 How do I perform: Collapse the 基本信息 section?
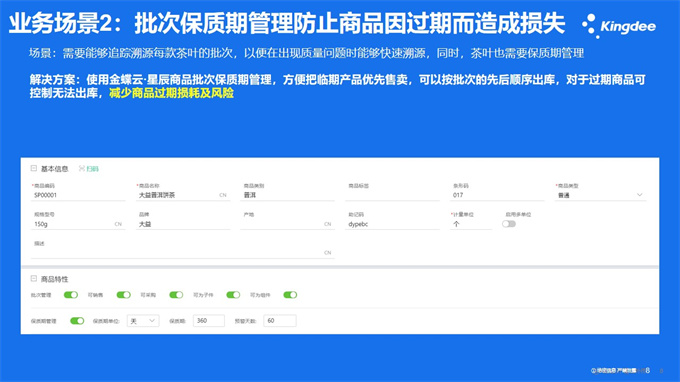point(34,168)
